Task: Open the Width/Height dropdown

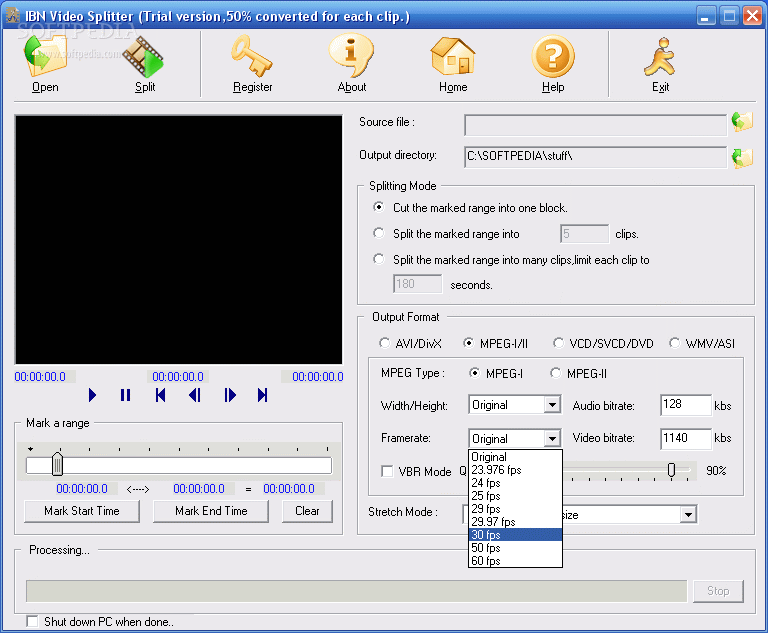Action: coord(552,405)
